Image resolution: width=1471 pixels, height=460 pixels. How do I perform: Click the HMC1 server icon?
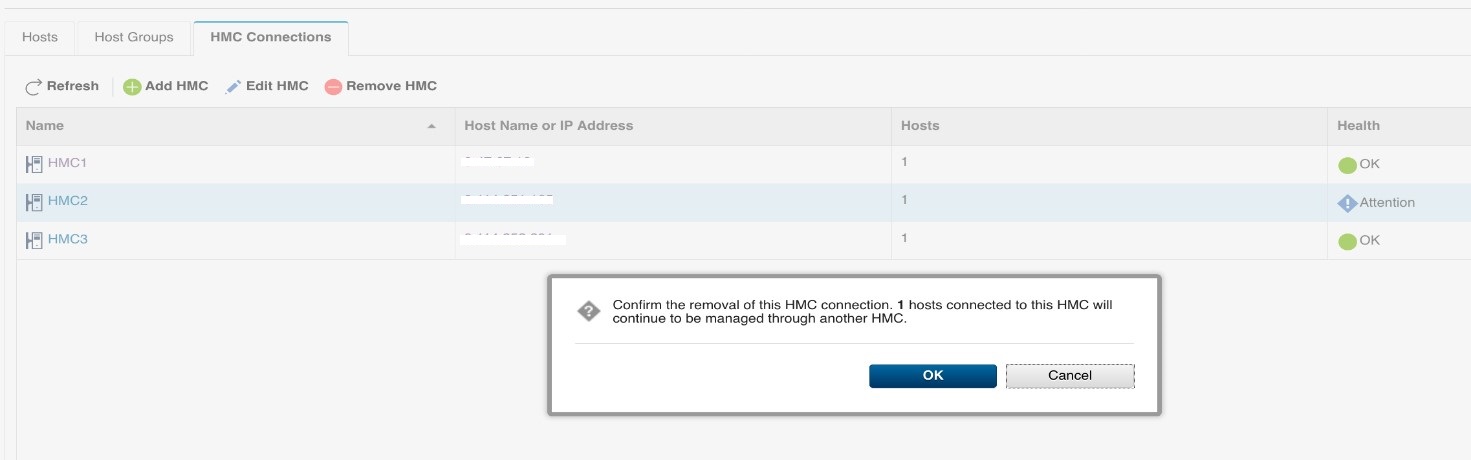point(34,163)
